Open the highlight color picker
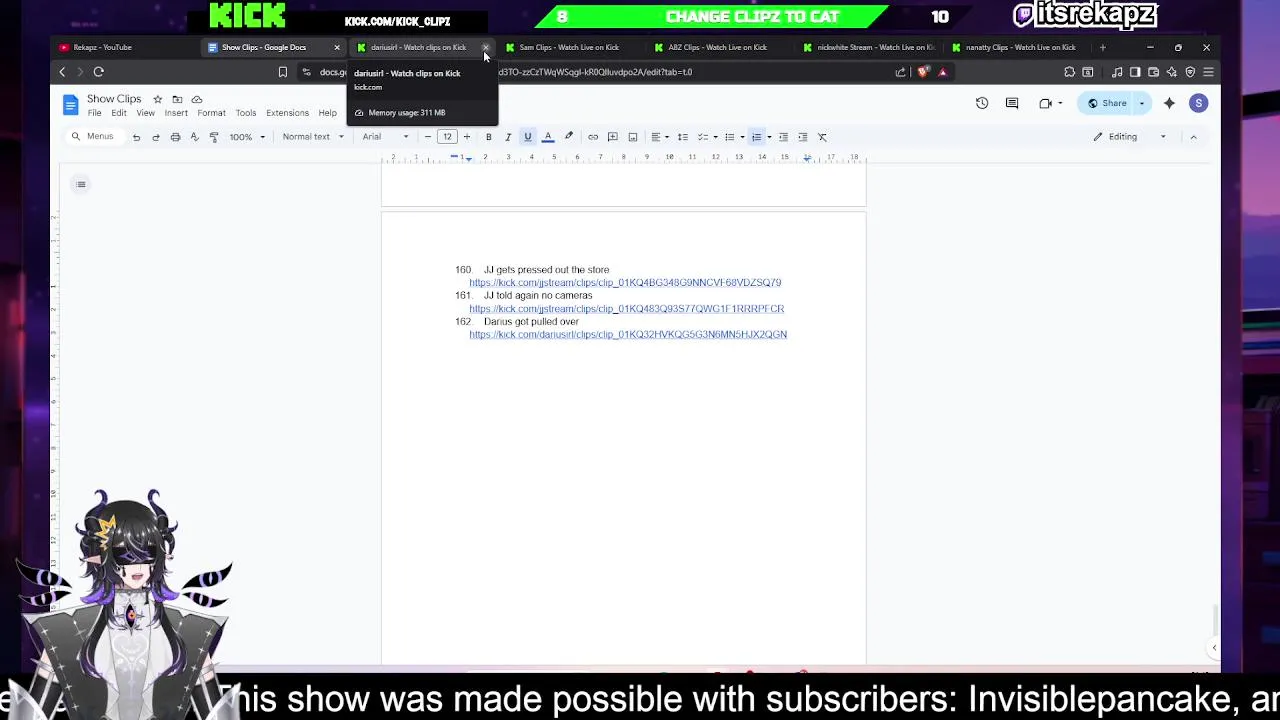 (569, 137)
